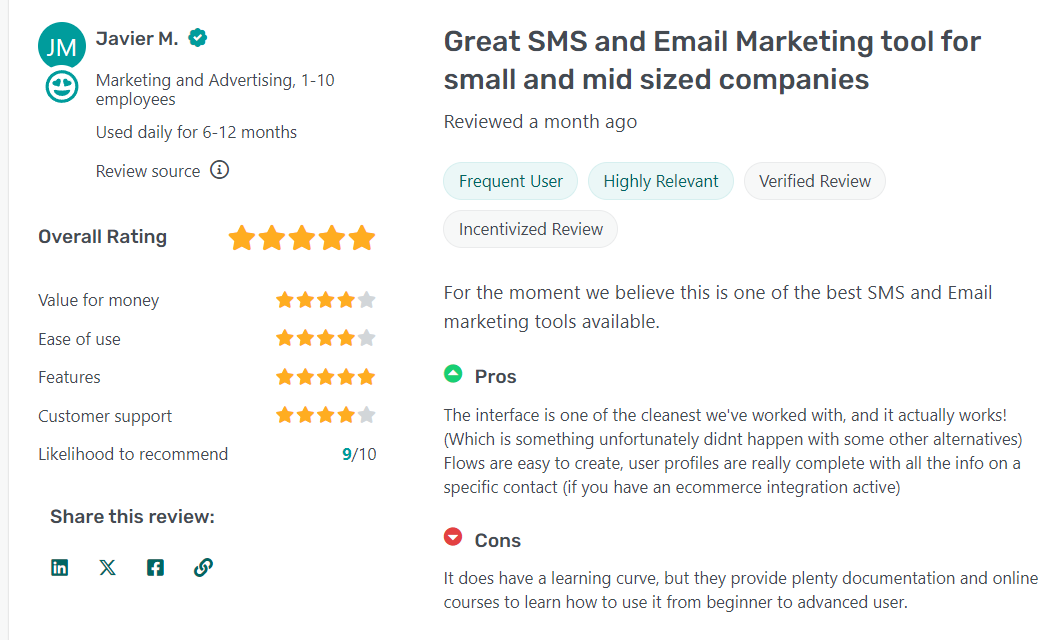Screen dimensions: 1043x640
Task: Click the red Cons arrow icon
Action: (x=453, y=538)
